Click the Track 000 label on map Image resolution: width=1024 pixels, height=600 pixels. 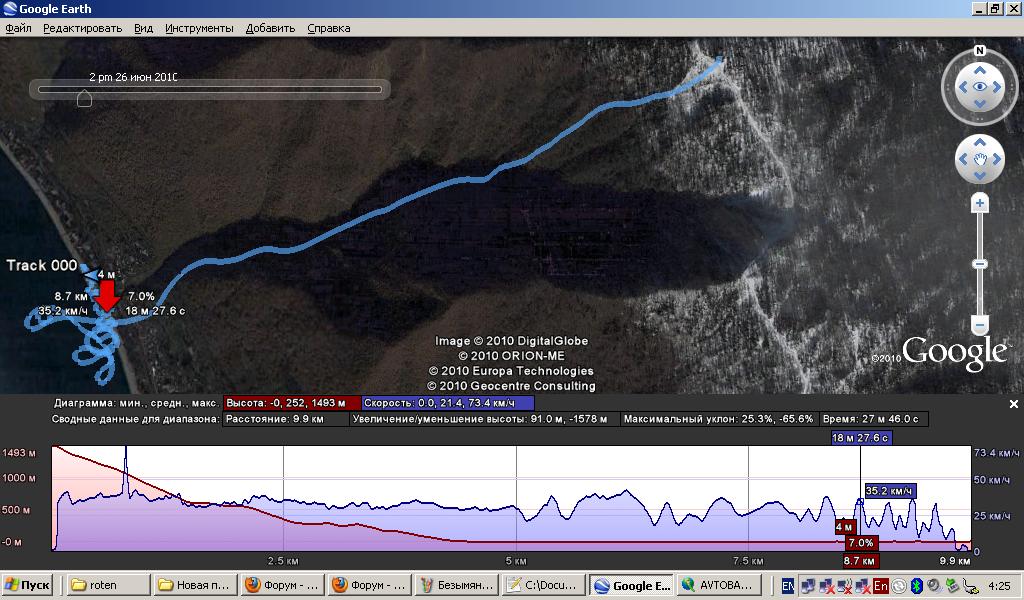(42, 265)
